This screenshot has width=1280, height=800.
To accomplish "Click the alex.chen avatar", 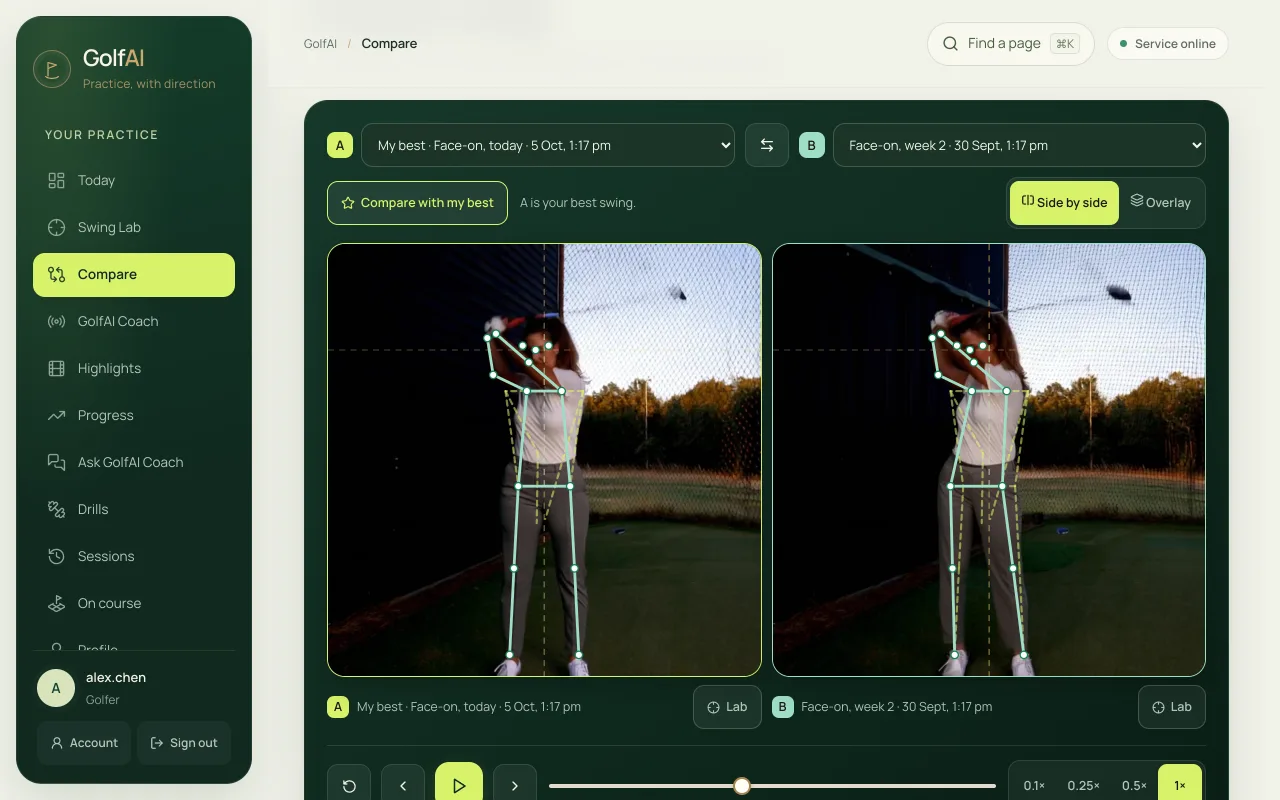I will click(x=56, y=688).
